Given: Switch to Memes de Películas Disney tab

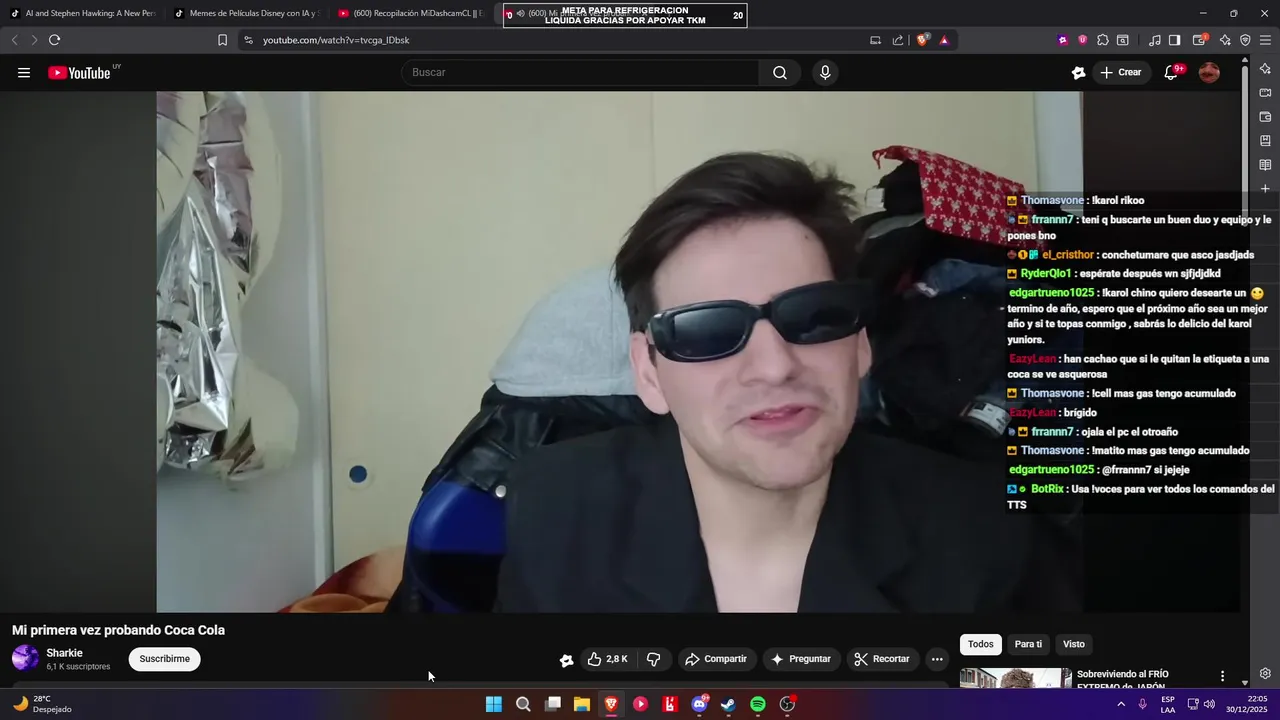Looking at the screenshot, I should pos(248,13).
